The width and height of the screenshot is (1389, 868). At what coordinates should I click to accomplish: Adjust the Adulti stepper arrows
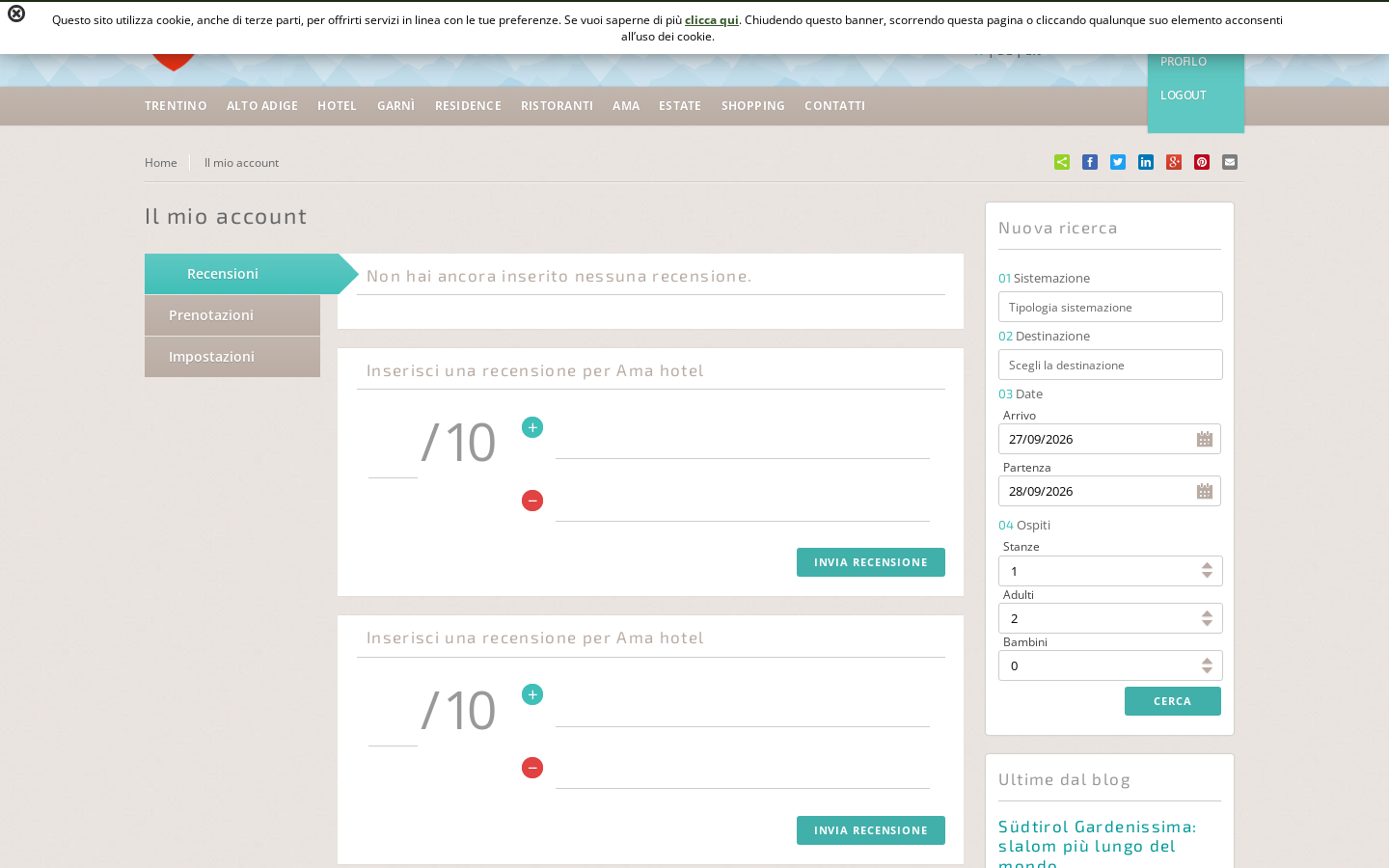(1207, 618)
